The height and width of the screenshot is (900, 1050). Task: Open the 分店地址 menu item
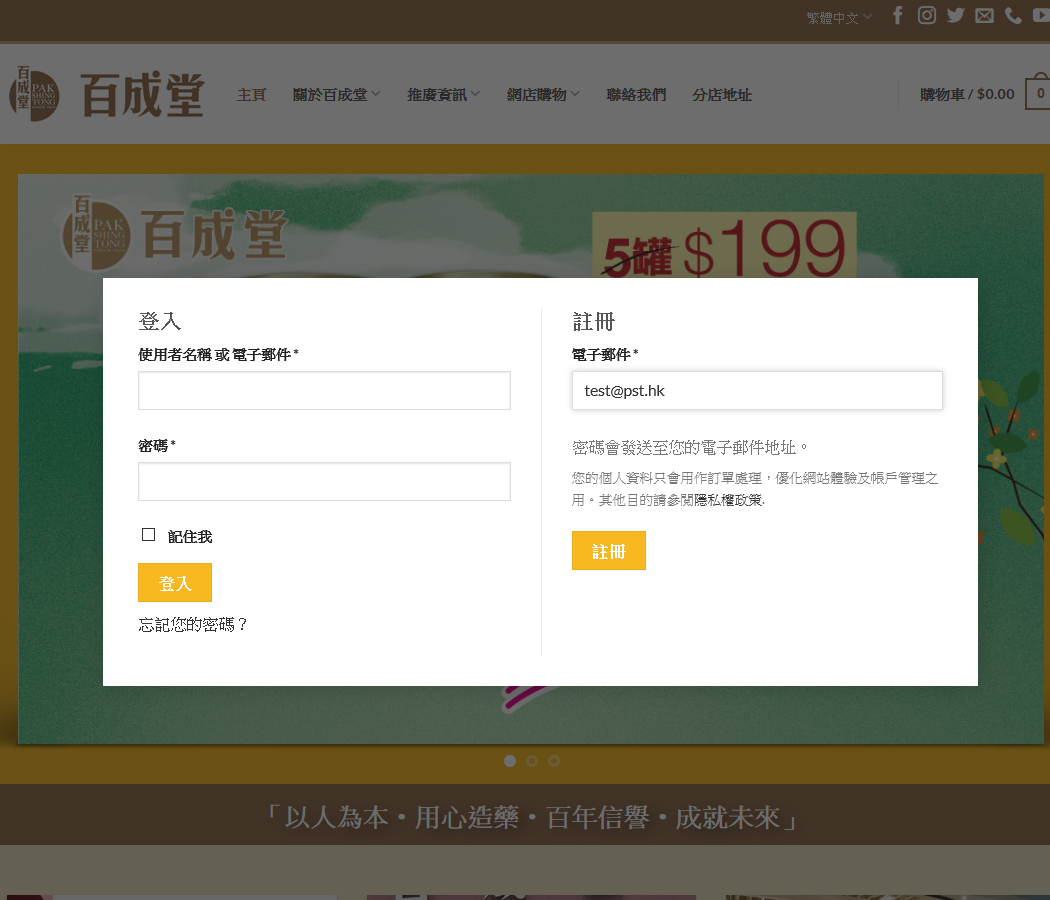coord(722,94)
